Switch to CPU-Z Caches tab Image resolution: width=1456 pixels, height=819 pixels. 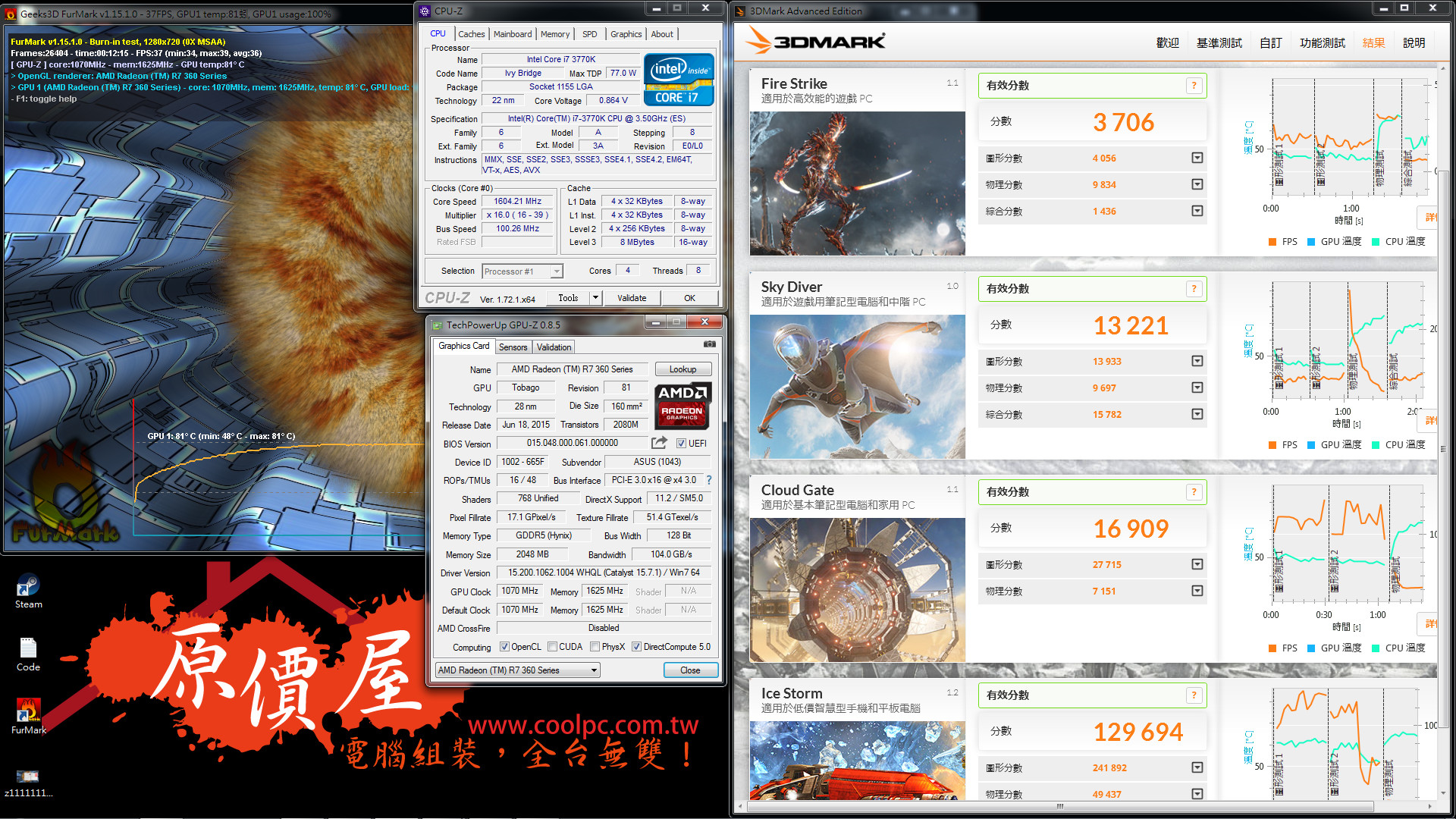(471, 34)
